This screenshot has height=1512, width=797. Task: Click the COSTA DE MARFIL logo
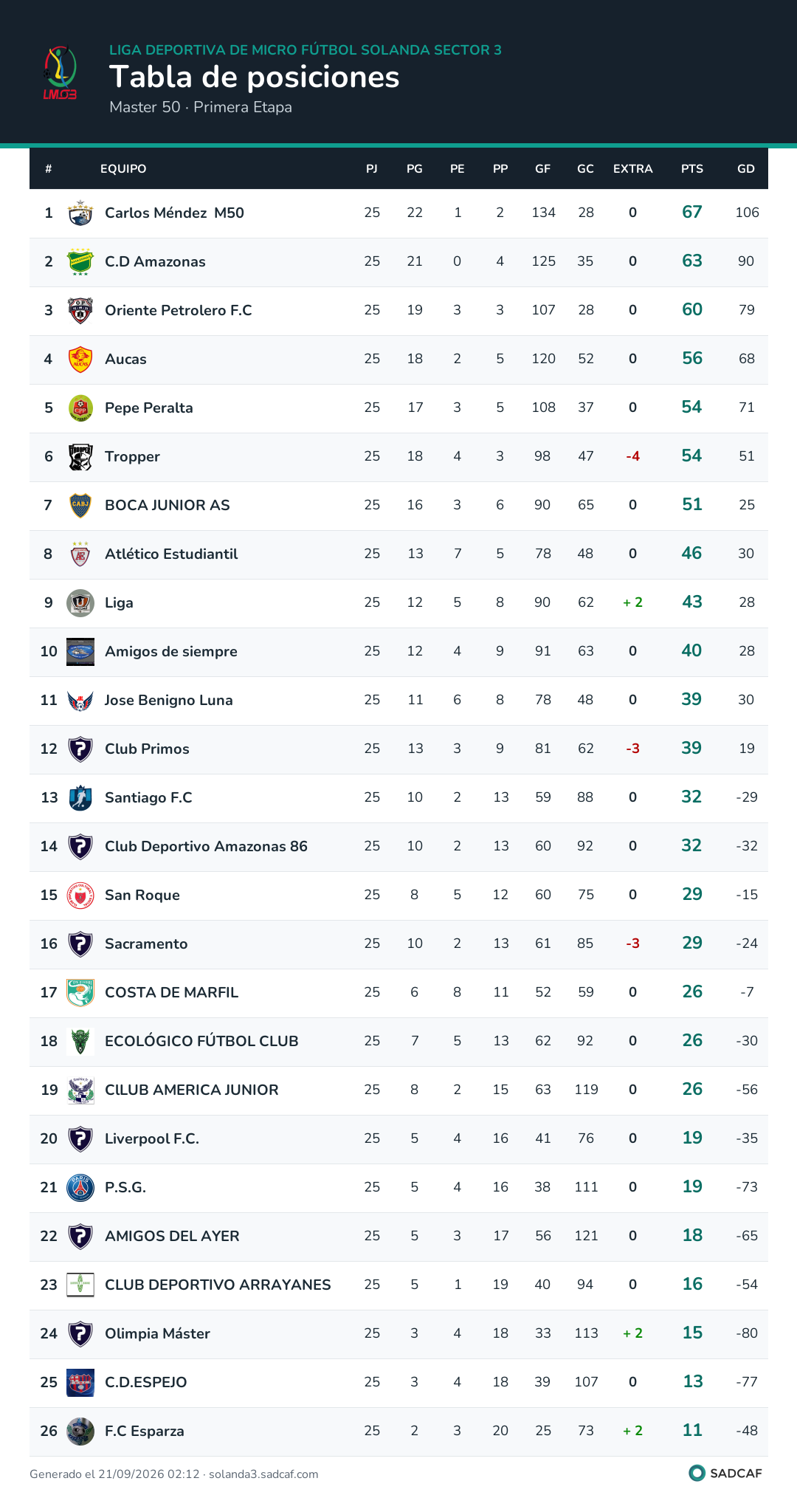coord(80,992)
